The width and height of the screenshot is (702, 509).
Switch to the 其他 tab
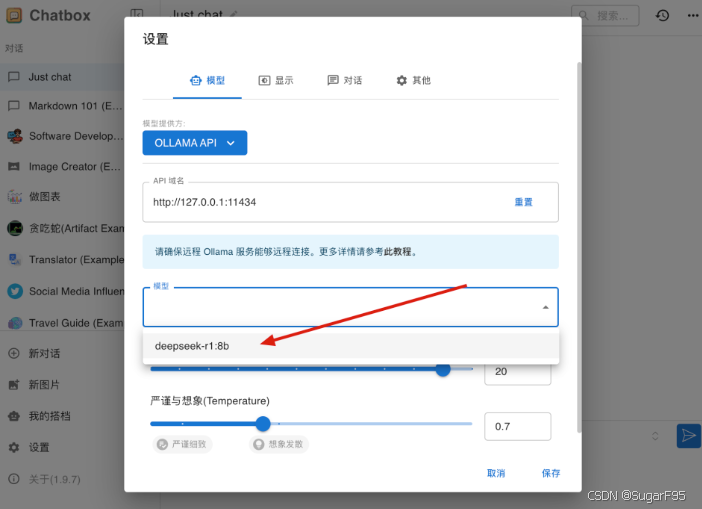pyautogui.click(x=413, y=81)
